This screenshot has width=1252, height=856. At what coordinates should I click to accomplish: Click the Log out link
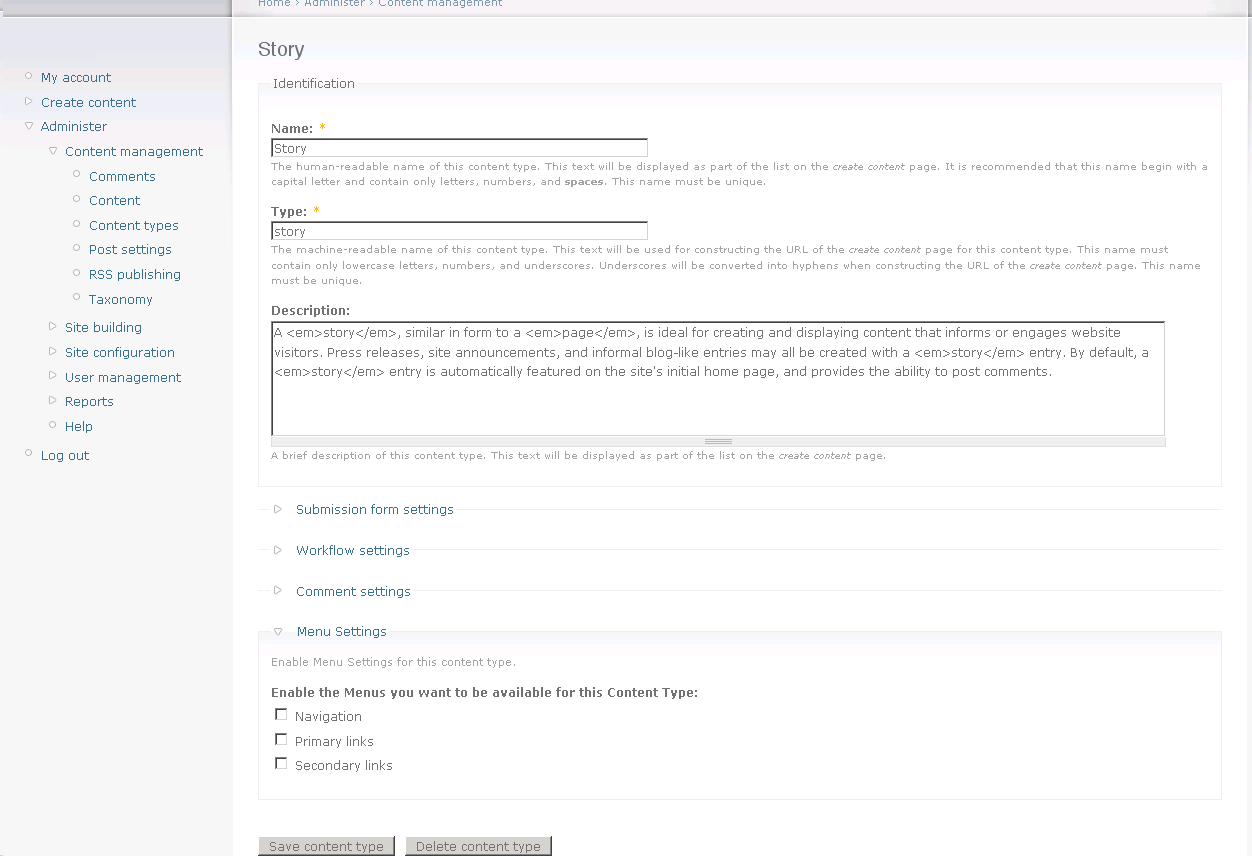click(x=65, y=455)
